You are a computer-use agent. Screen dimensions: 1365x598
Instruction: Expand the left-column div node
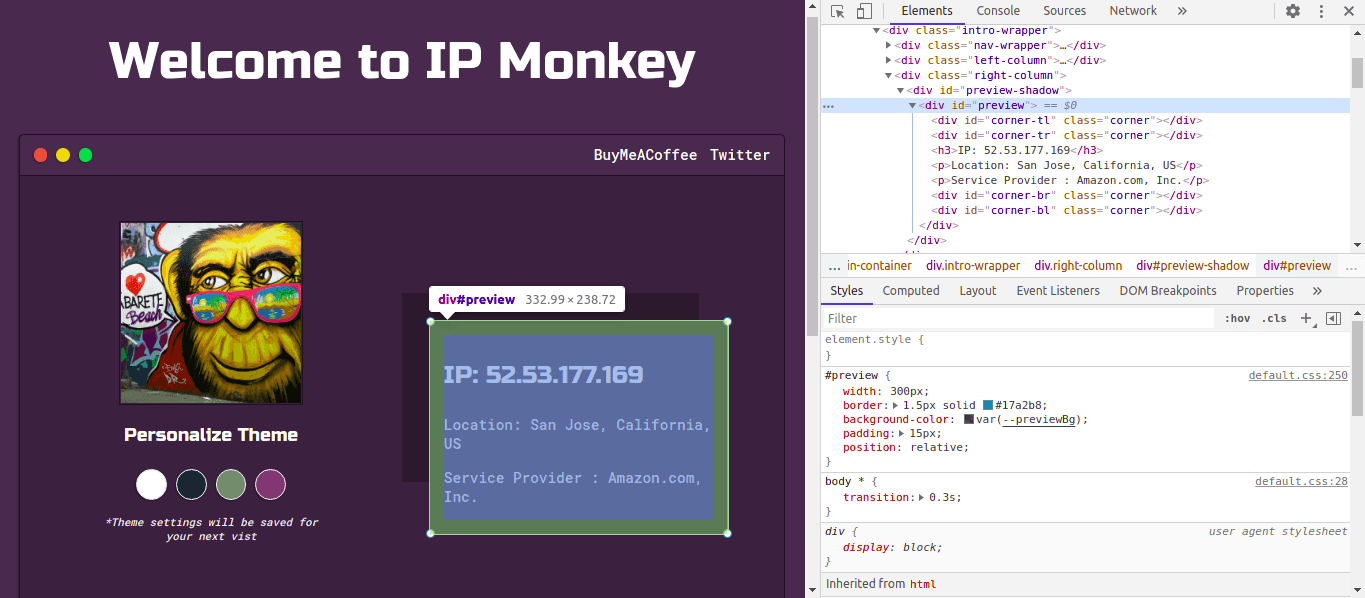click(x=889, y=60)
